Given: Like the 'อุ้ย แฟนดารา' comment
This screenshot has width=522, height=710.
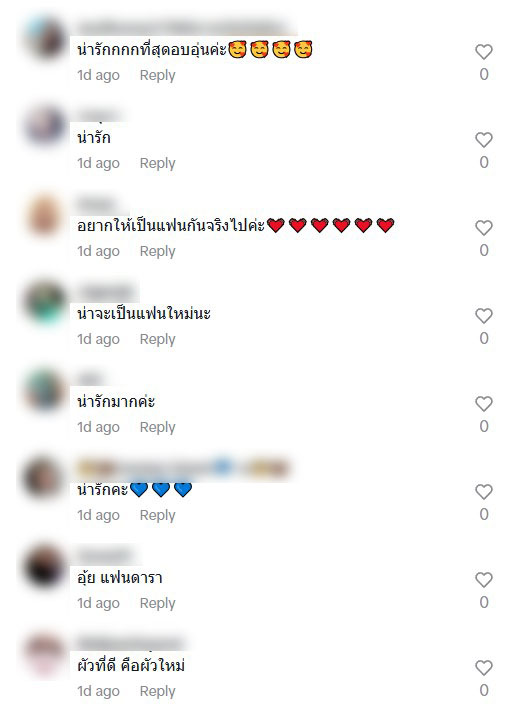Looking at the screenshot, I should tap(484, 580).
